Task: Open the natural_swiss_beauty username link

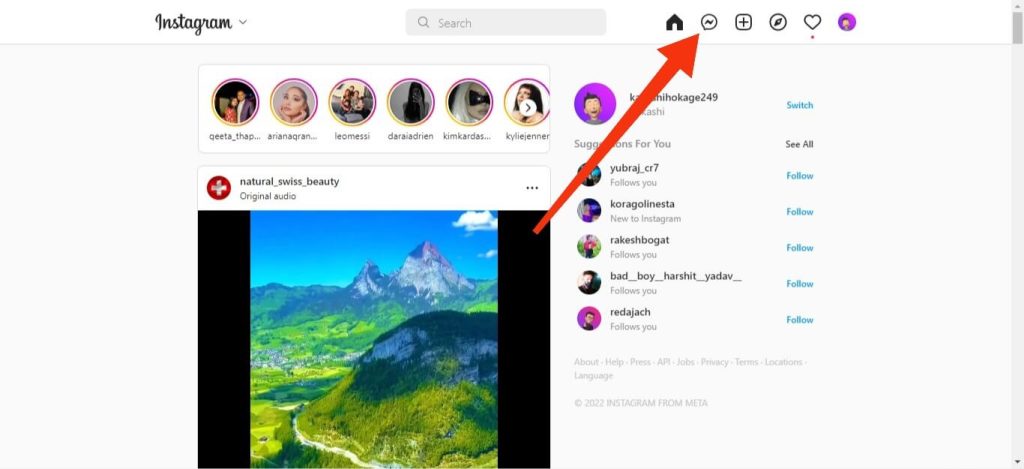Action: click(289, 182)
